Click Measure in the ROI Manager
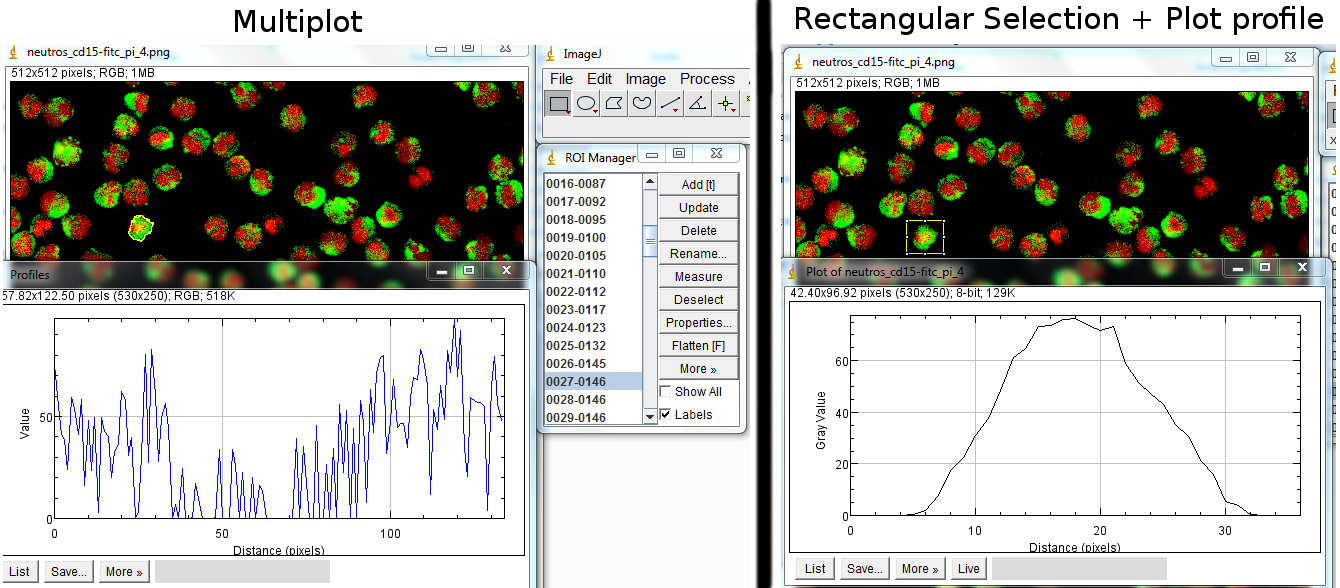 point(698,276)
